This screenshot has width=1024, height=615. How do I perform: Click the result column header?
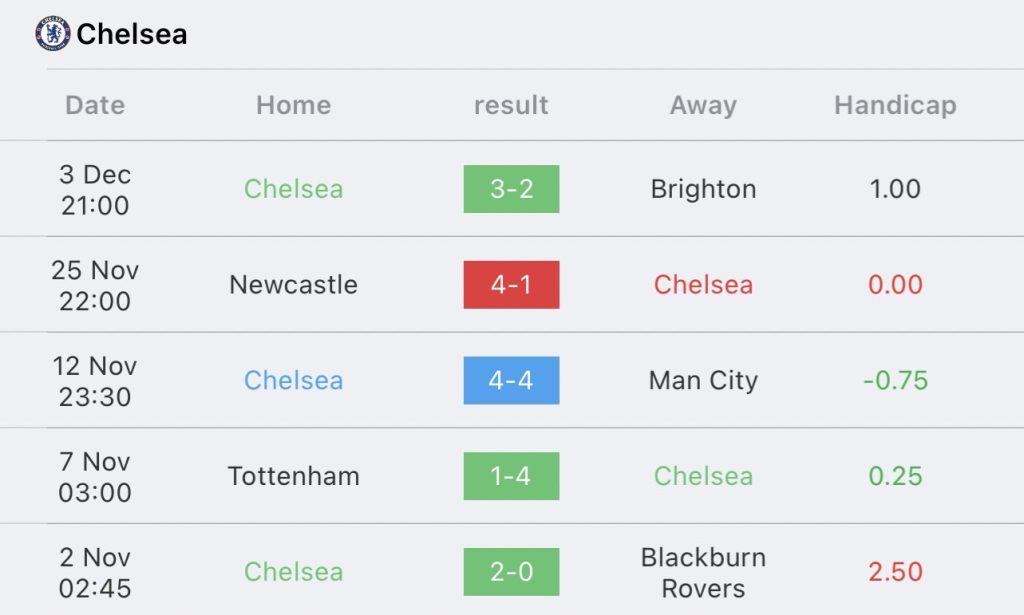pyautogui.click(x=511, y=105)
